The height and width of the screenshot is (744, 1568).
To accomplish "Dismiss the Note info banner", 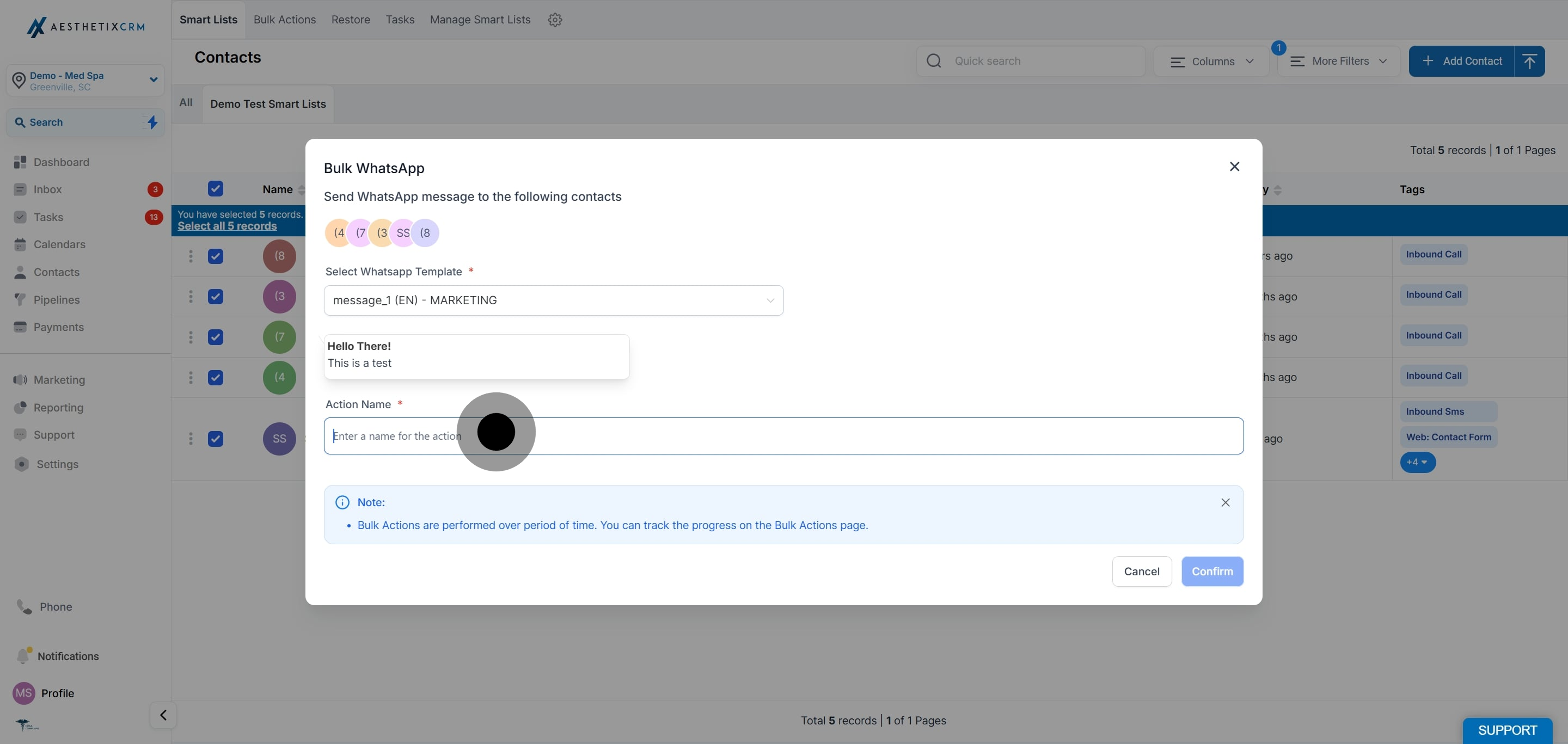I will [1226, 502].
